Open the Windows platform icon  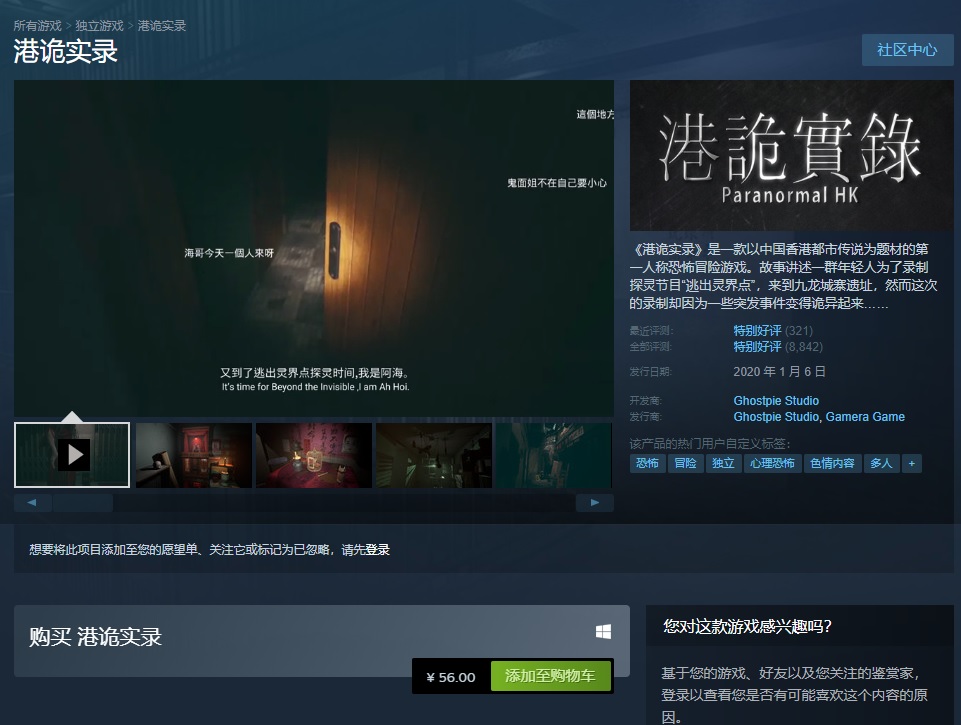[603, 632]
